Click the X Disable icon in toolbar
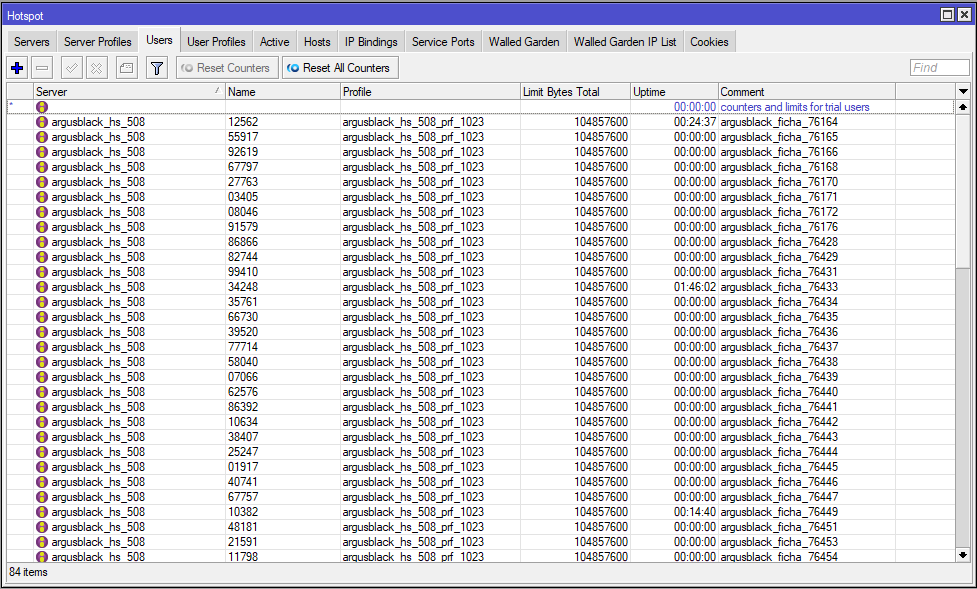The image size is (977, 589). click(96, 68)
